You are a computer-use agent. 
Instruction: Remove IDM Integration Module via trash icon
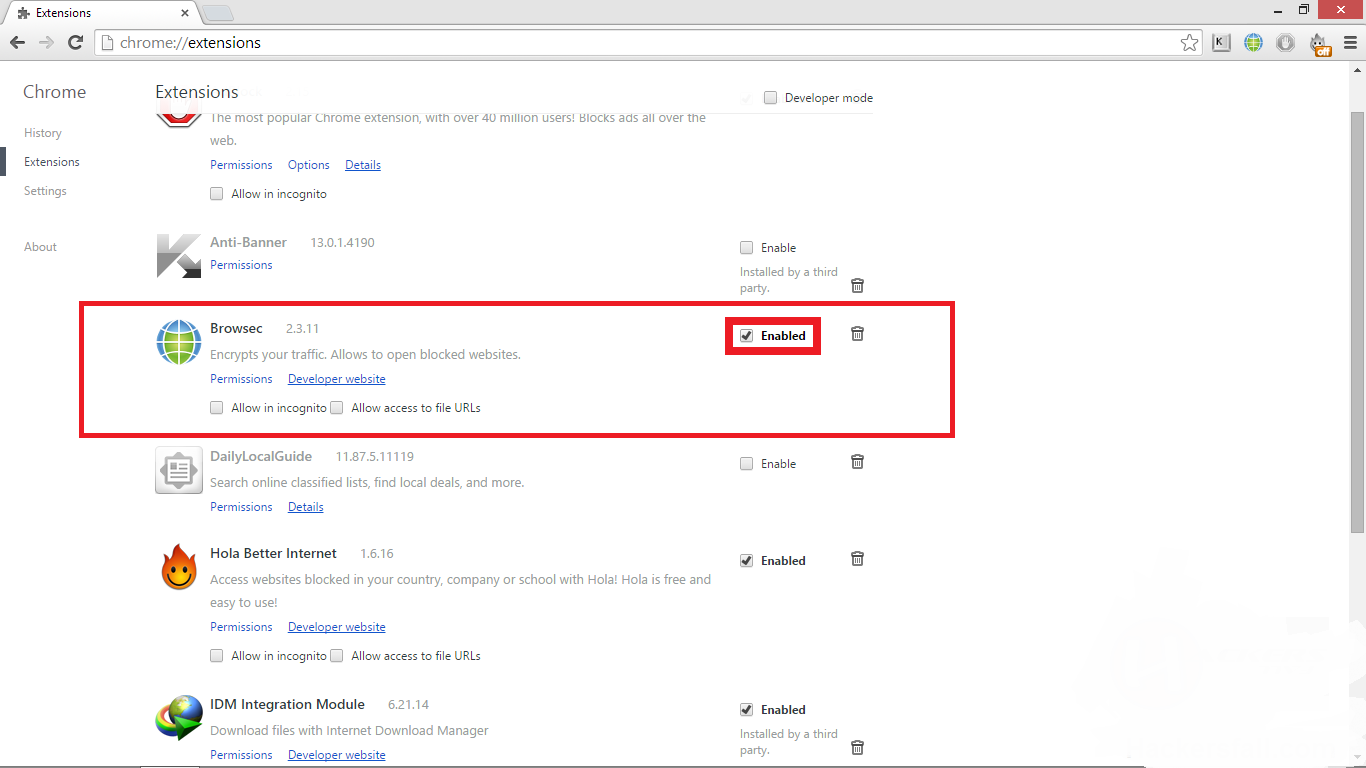pyautogui.click(x=857, y=748)
